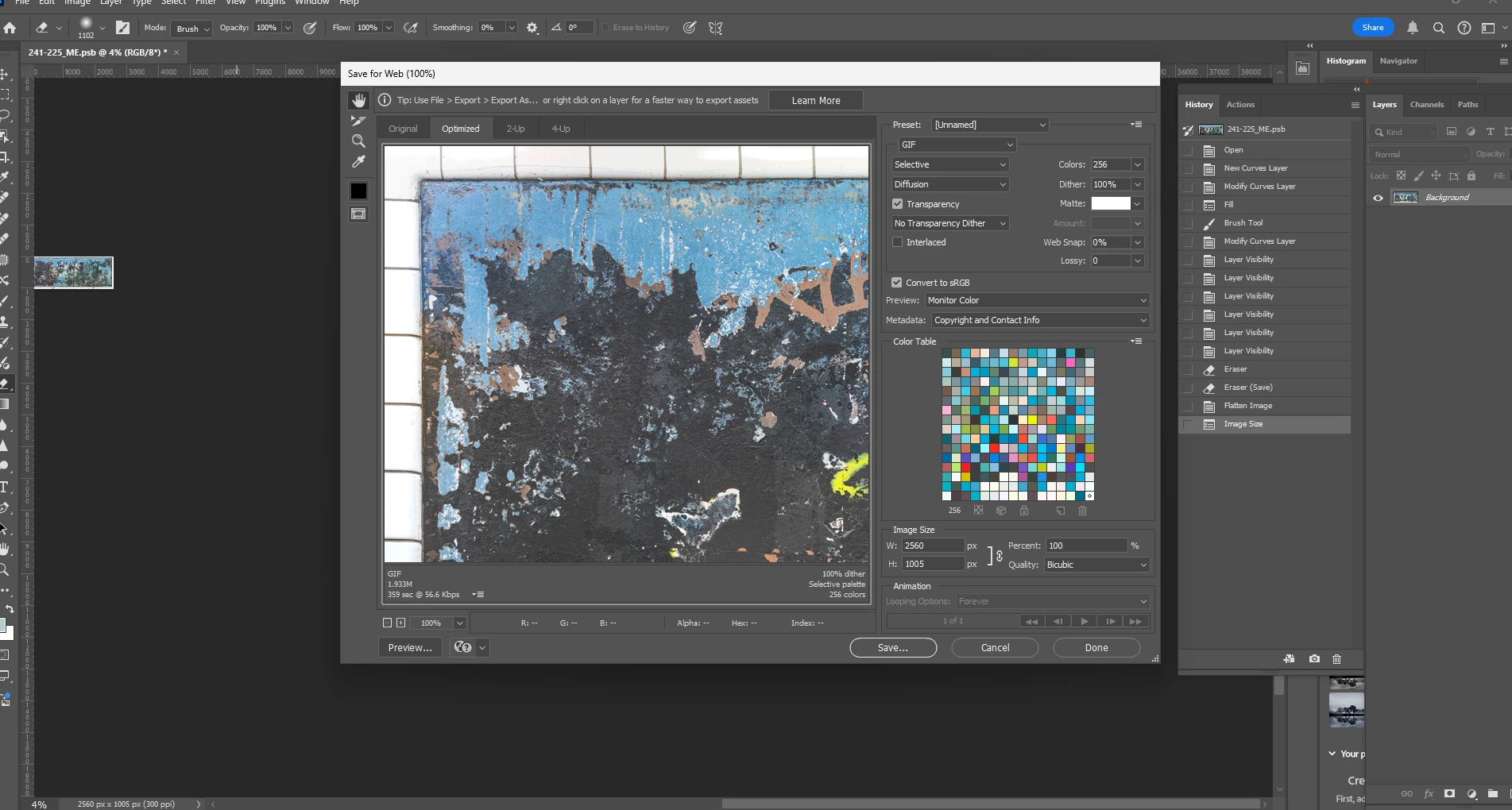Open the Preset dropdown
Image resolution: width=1512 pixels, height=810 pixels.
pyautogui.click(x=990, y=125)
